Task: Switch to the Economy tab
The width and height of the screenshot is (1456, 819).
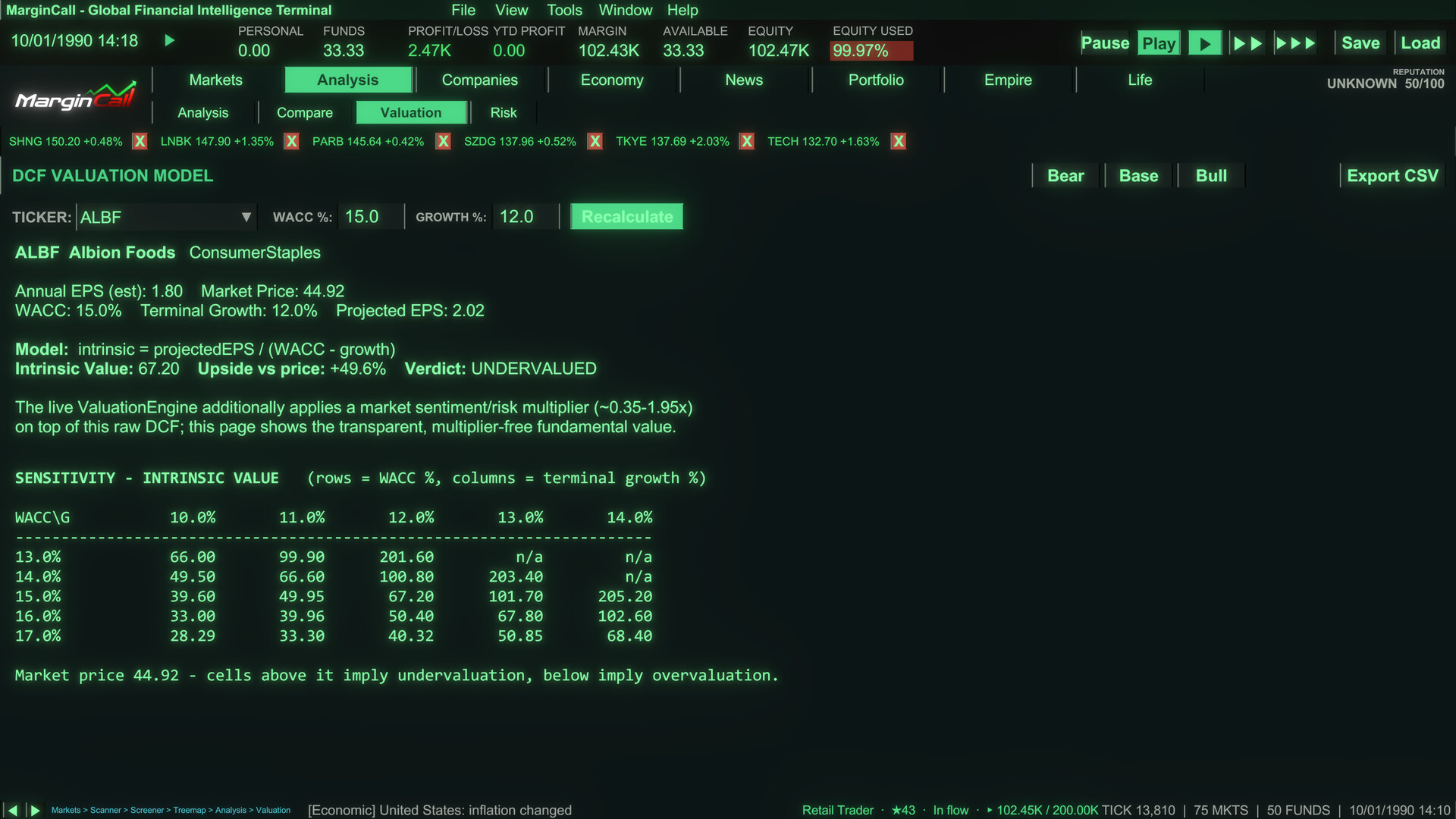Action: point(612,80)
